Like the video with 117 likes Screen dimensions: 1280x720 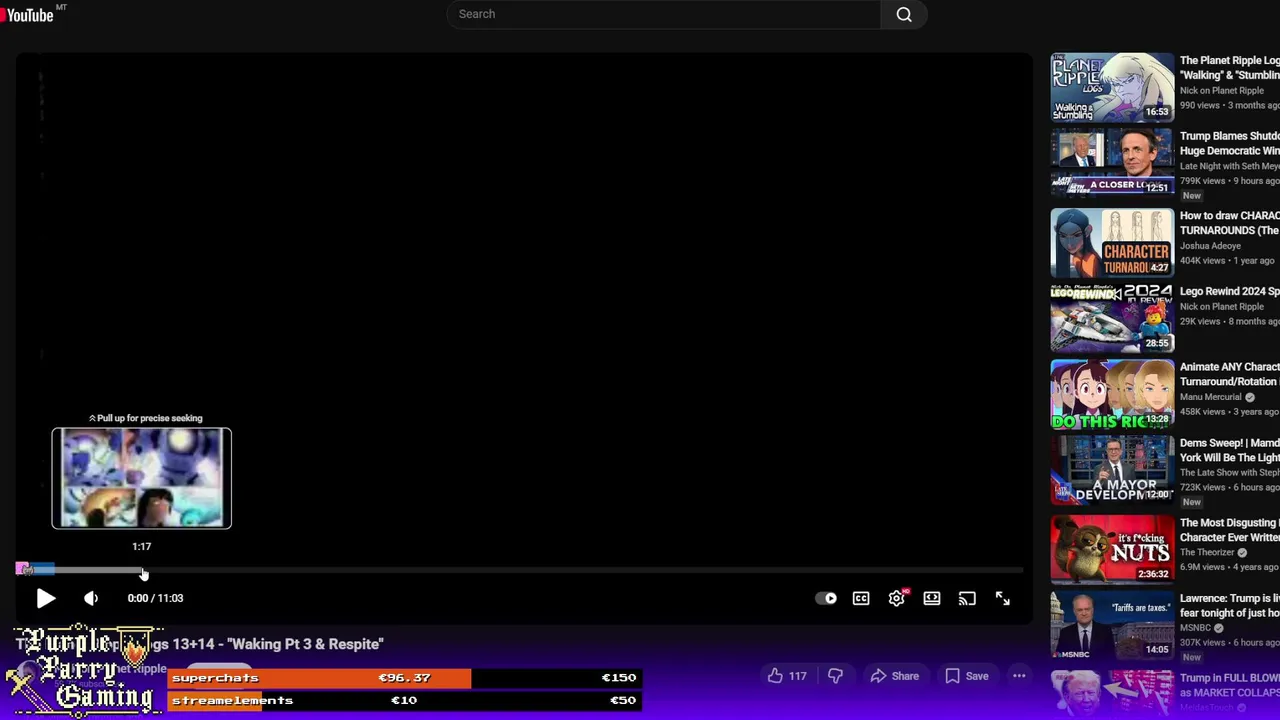[787, 676]
